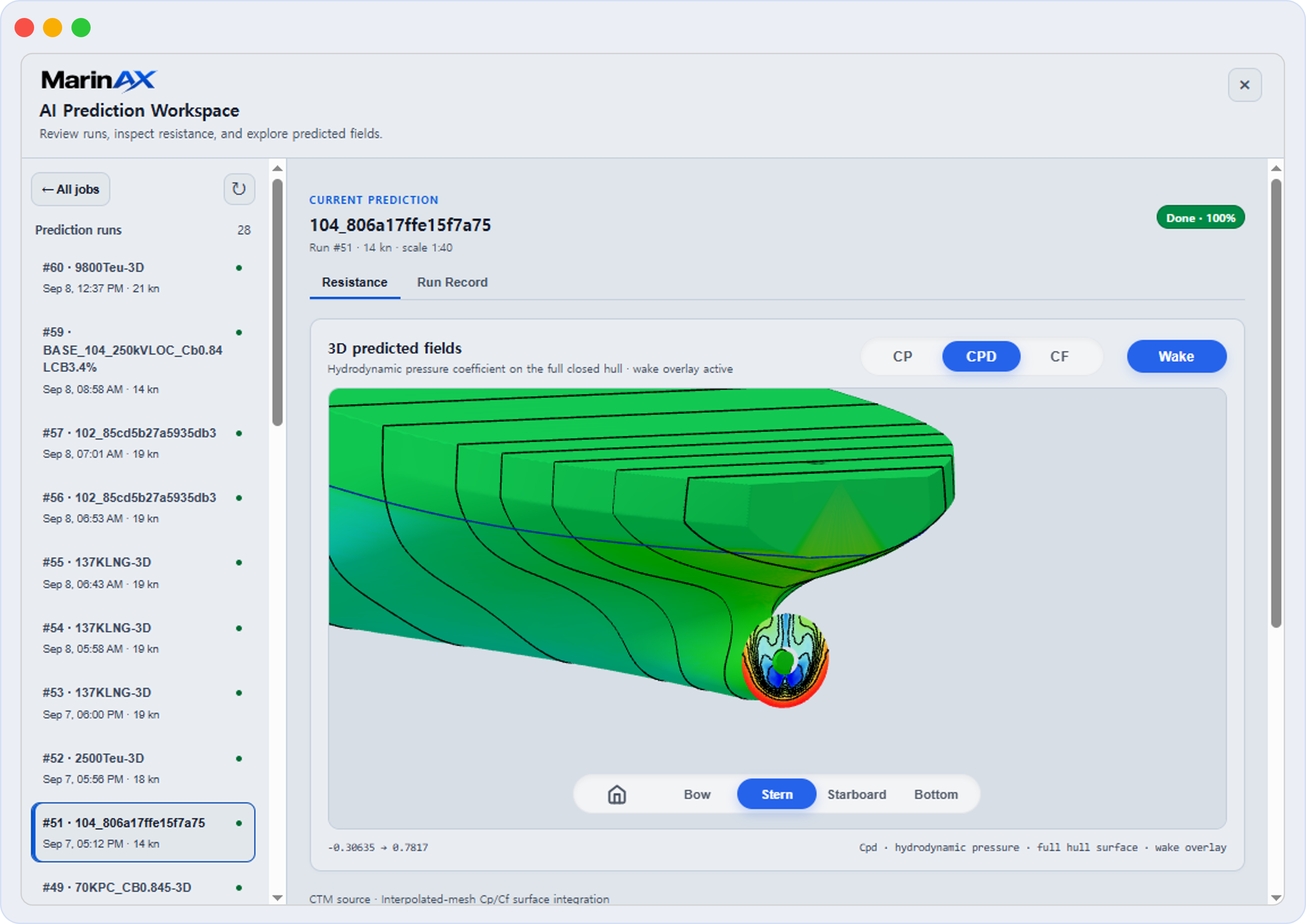Click the "Run #51 · 14 kn · scale 1:40" text
Screen dimensions: 1306x924
point(381,248)
